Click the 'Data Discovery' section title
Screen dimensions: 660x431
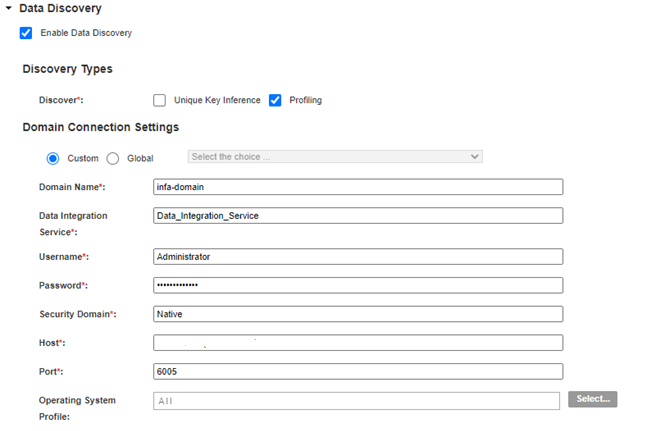tap(60, 8)
